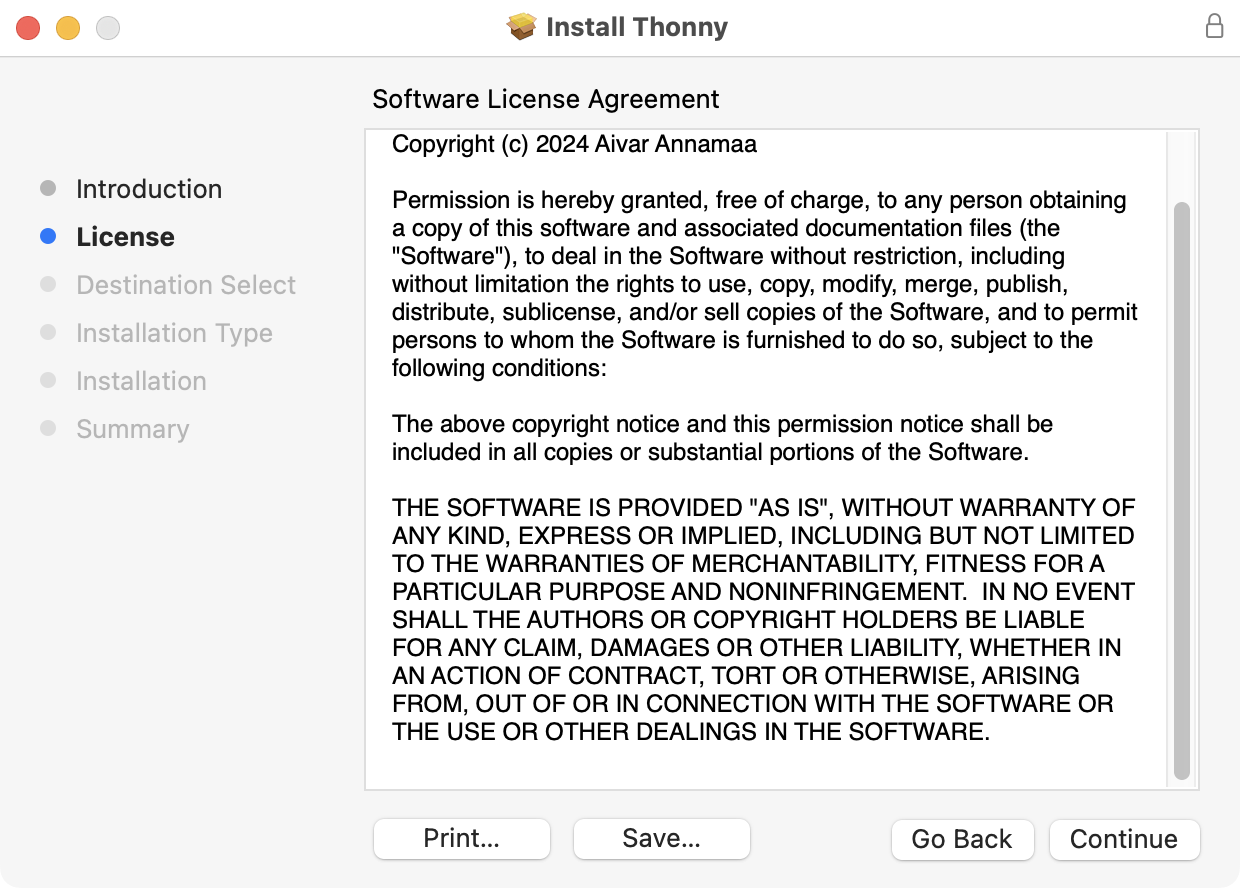1240x888 pixels.
Task: Click the license text scrollbar thumb
Action: [x=1182, y=490]
